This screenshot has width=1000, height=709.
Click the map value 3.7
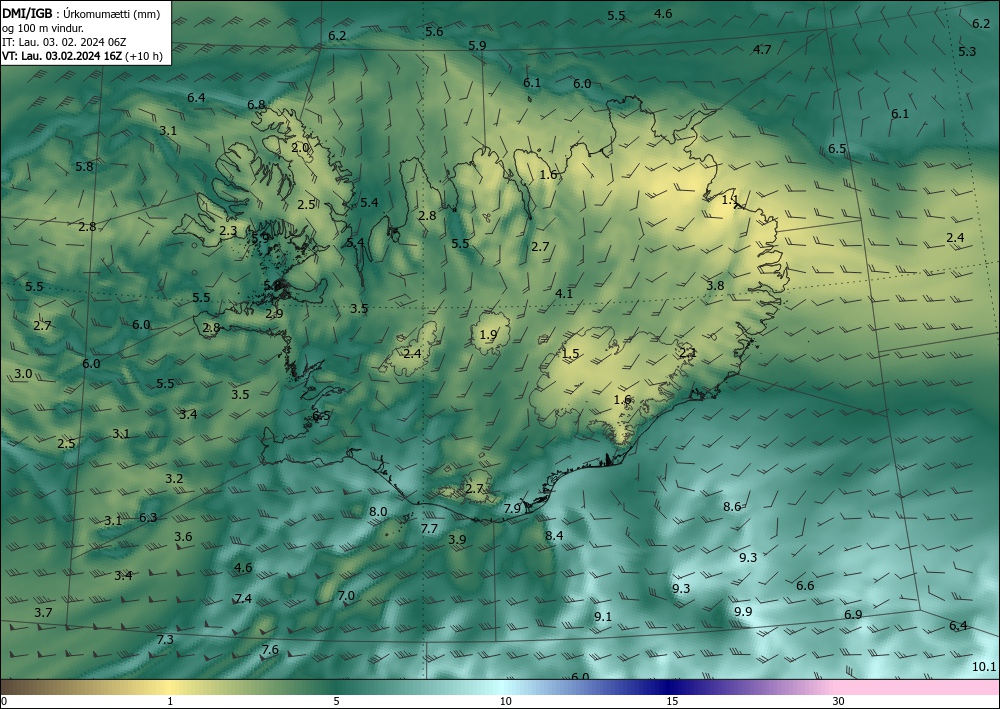pyautogui.click(x=43, y=613)
